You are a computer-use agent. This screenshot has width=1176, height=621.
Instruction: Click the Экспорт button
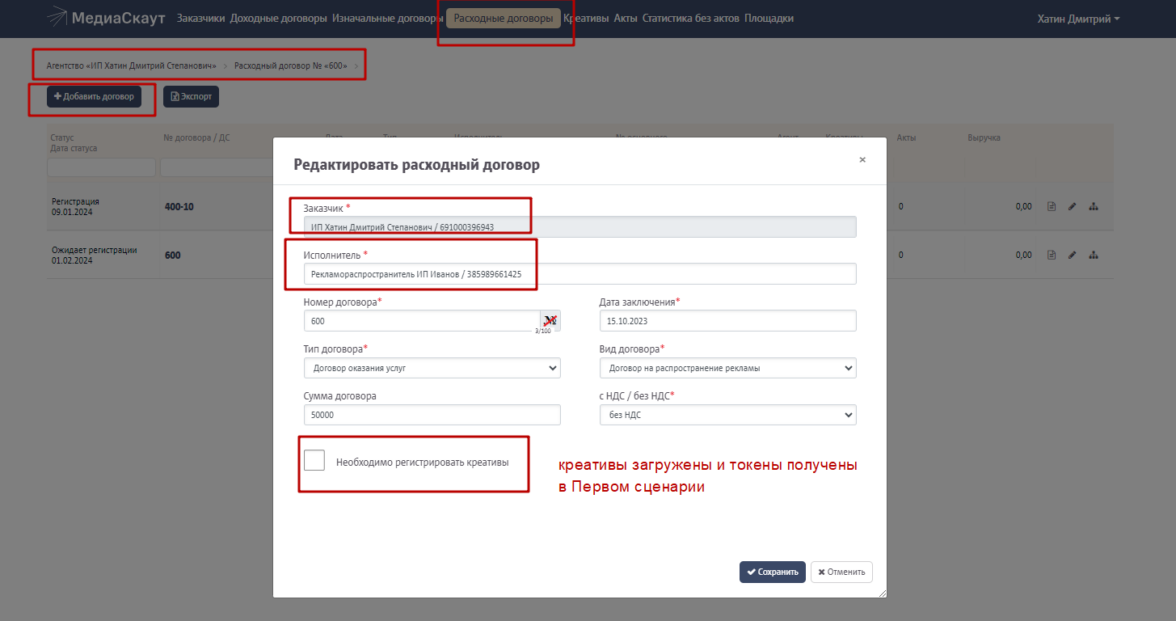click(191, 96)
